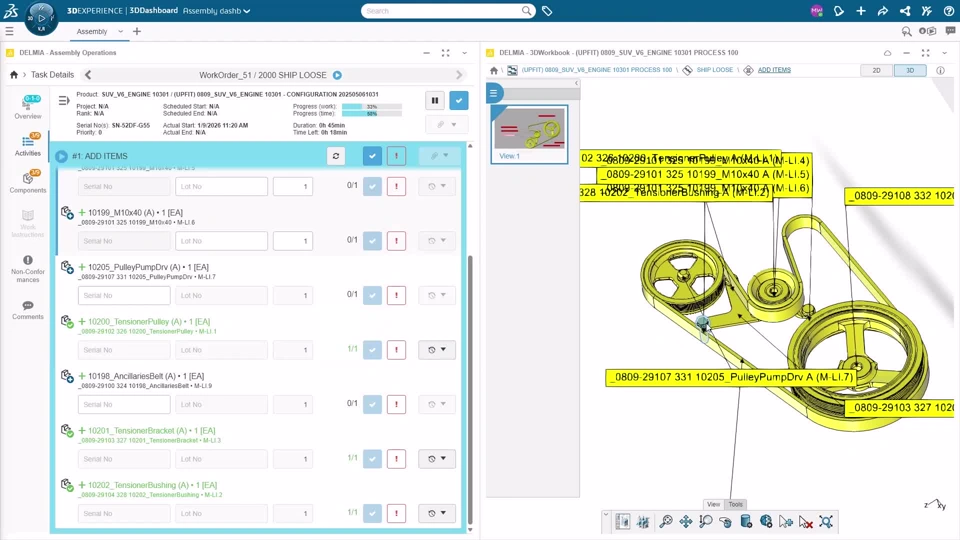
Task: Mark the work order task complete
Action: click(x=459, y=100)
